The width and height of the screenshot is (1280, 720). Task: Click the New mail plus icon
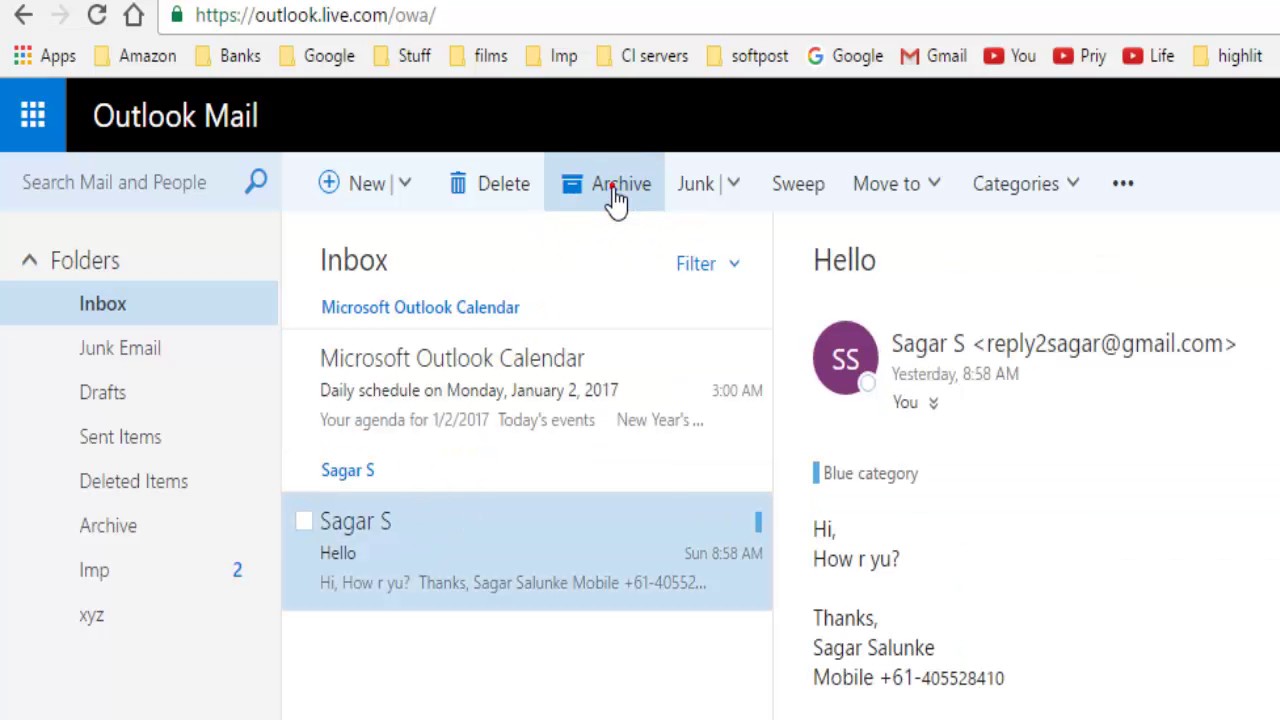coord(329,182)
